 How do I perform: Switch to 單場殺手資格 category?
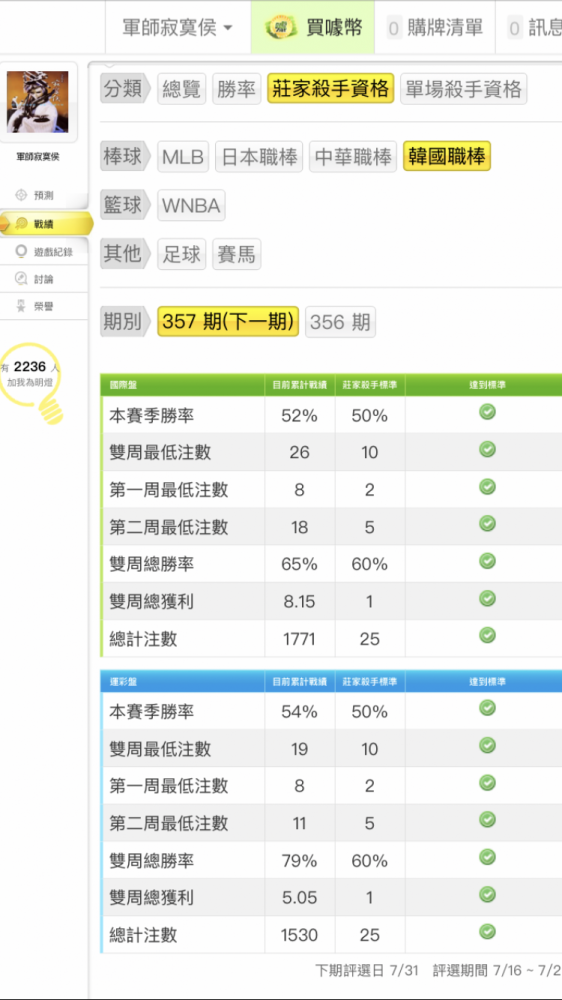click(x=464, y=89)
